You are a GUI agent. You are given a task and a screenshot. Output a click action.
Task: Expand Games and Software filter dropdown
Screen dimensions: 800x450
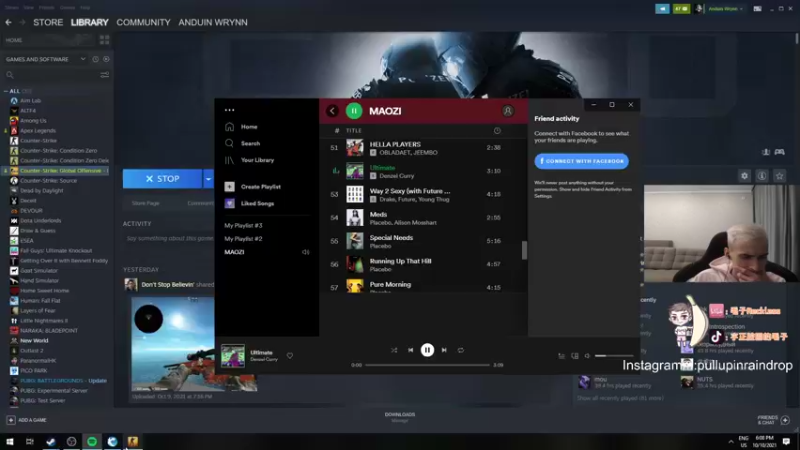click(x=83, y=59)
